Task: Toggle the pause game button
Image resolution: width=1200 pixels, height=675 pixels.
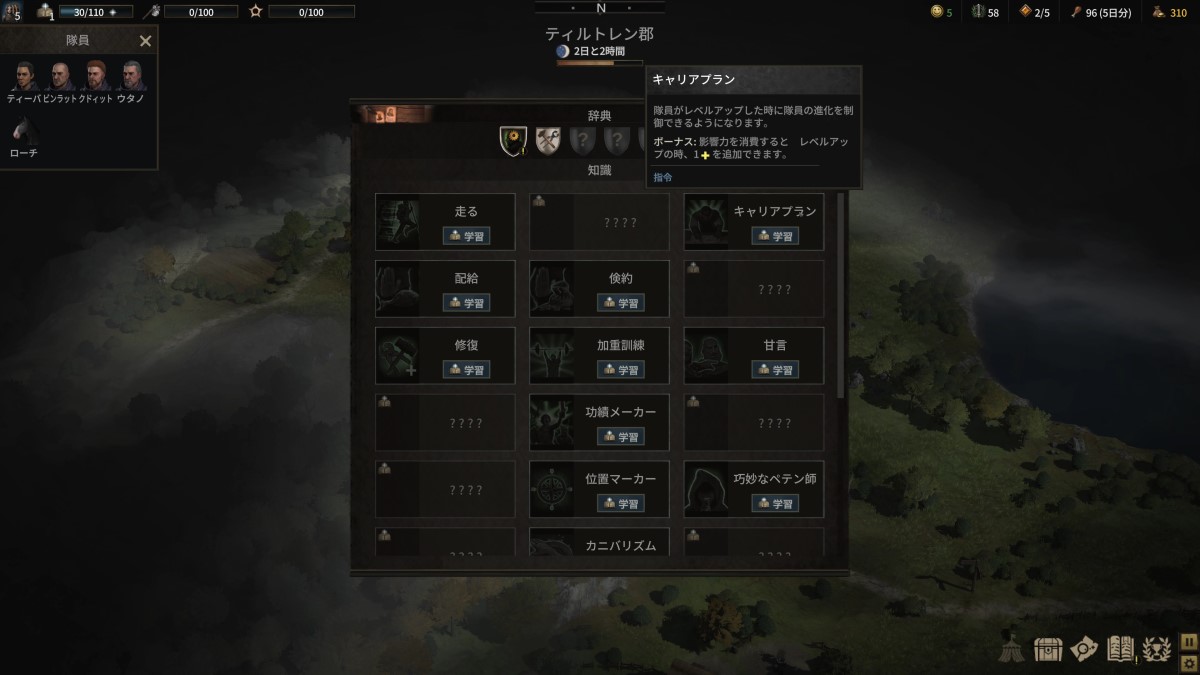Action: click(x=1189, y=641)
